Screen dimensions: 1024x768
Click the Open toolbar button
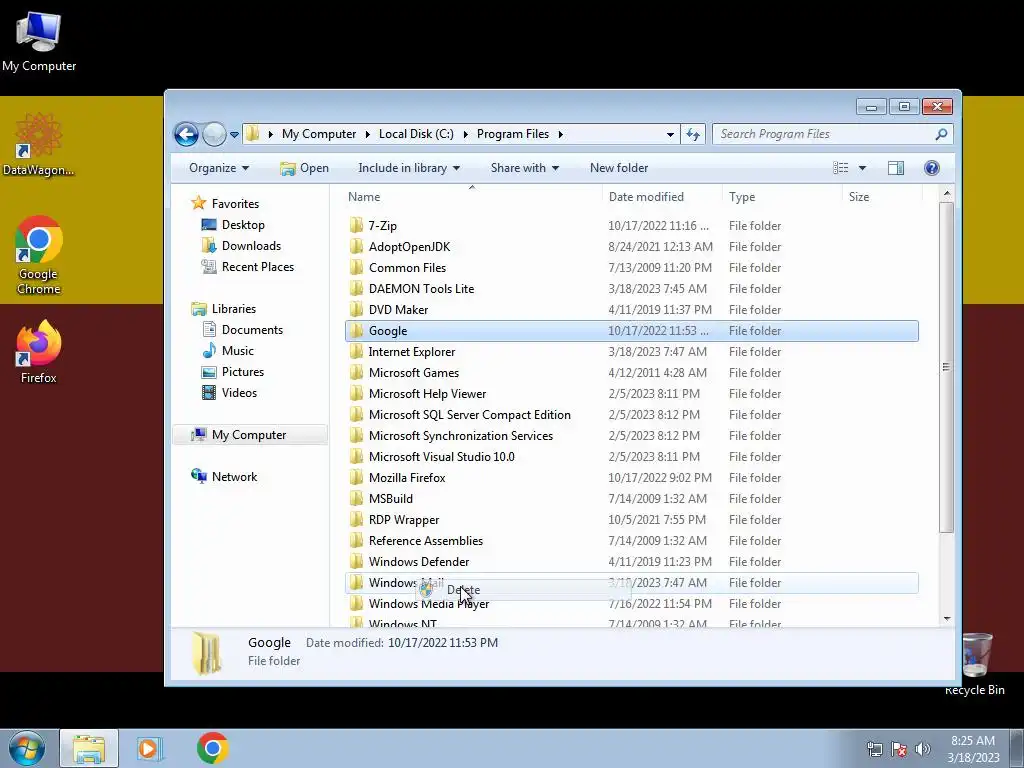(x=304, y=168)
